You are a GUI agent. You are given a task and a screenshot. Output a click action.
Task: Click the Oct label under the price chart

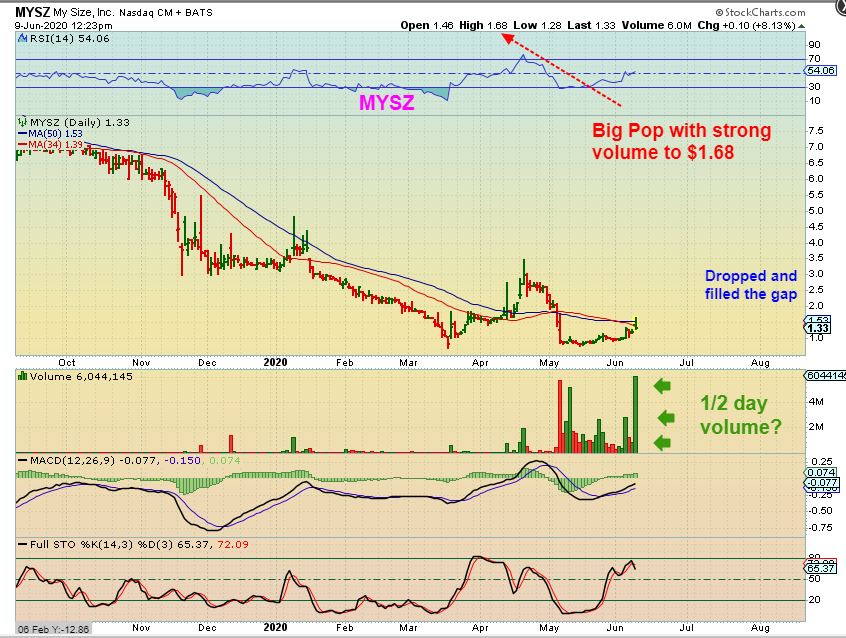[x=66, y=363]
